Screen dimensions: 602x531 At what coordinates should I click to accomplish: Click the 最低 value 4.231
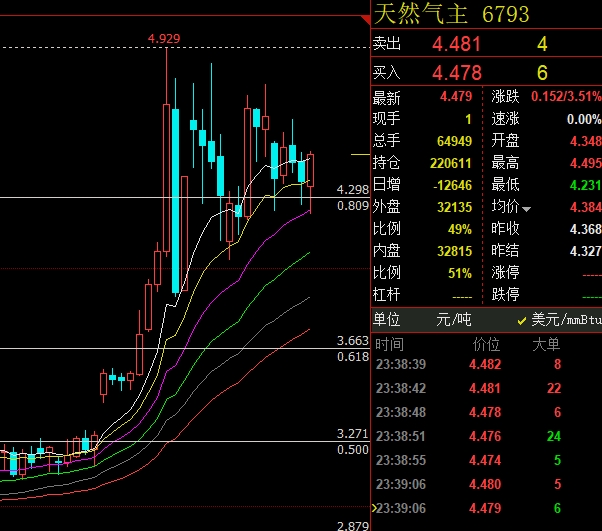585,185
